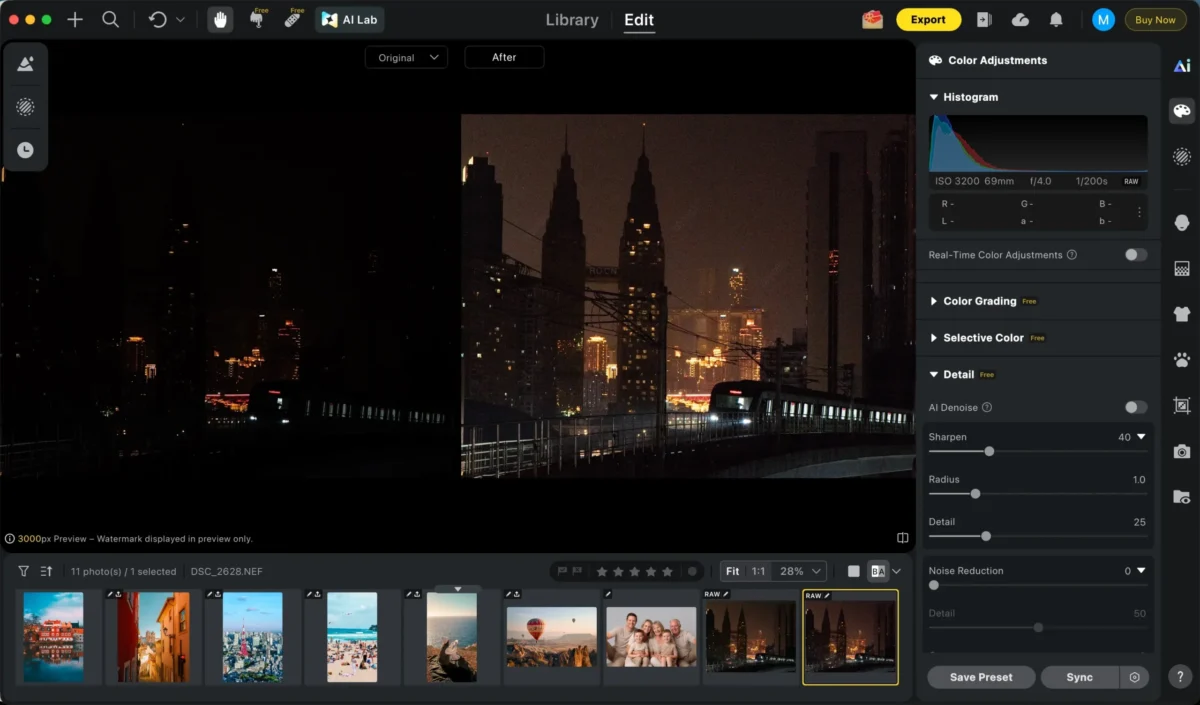Image resolution: width=1200 pixels, height=705 pixels.
Task: Click the cloud upload icon
Action: pos(1020,20)
